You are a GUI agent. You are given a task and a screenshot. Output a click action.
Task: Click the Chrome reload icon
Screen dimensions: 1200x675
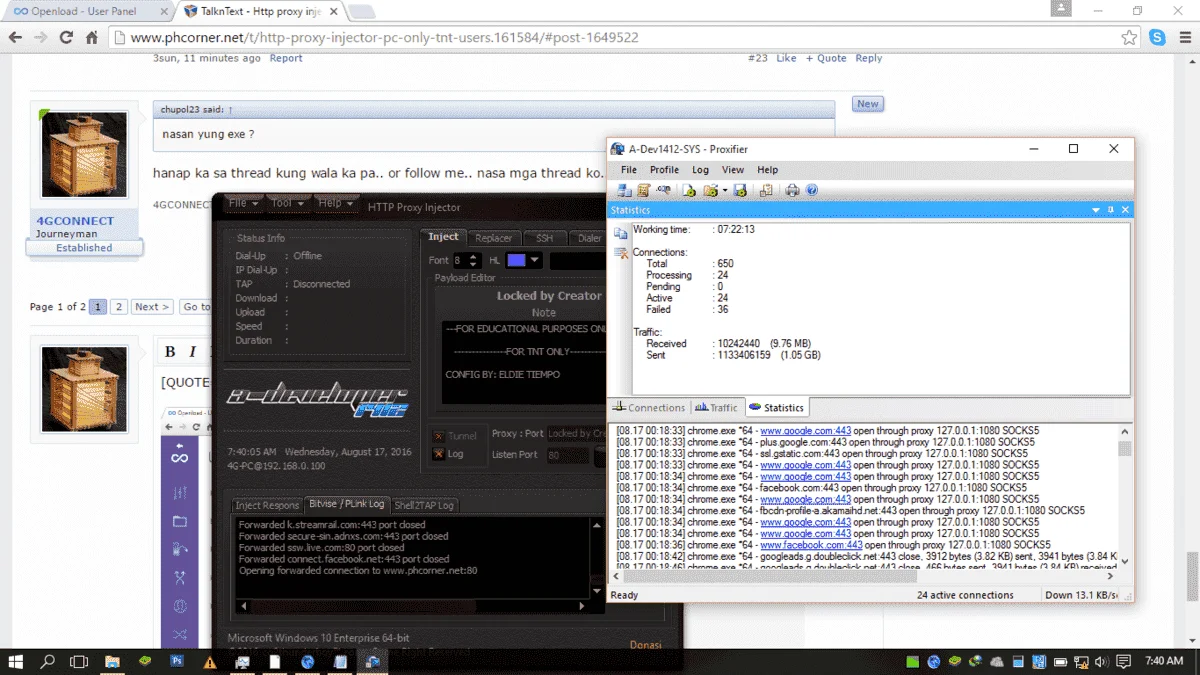pos(66,38)
